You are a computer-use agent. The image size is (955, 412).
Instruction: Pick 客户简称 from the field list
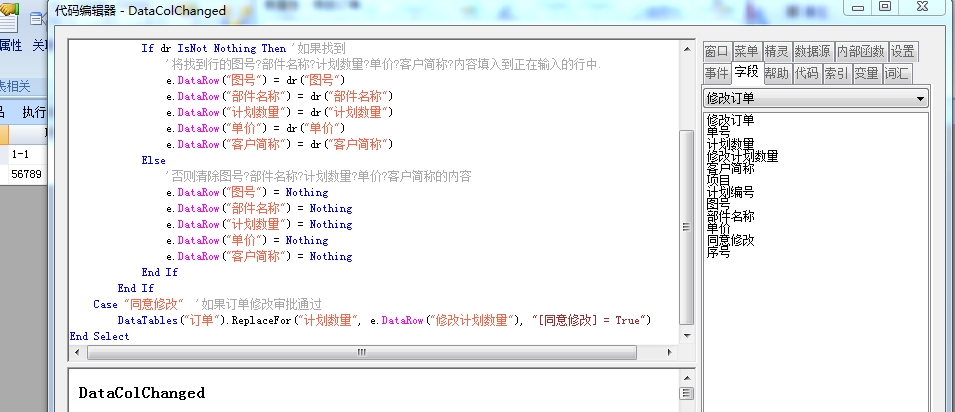[730, 168]
